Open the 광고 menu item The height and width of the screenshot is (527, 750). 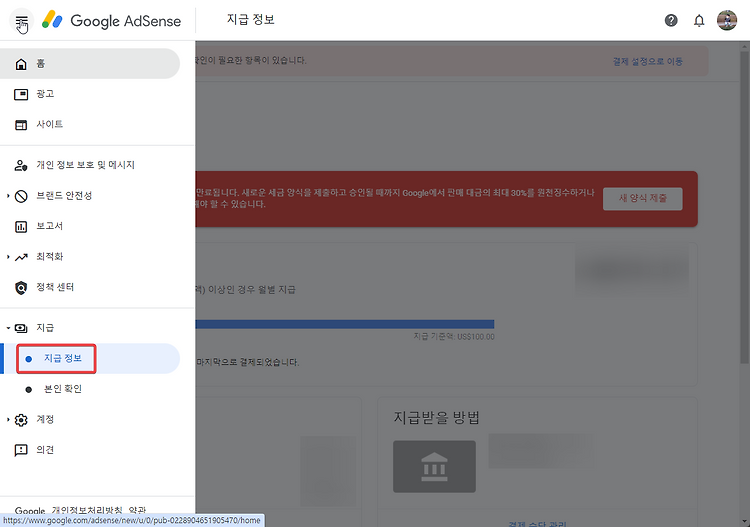pos(90,94)
